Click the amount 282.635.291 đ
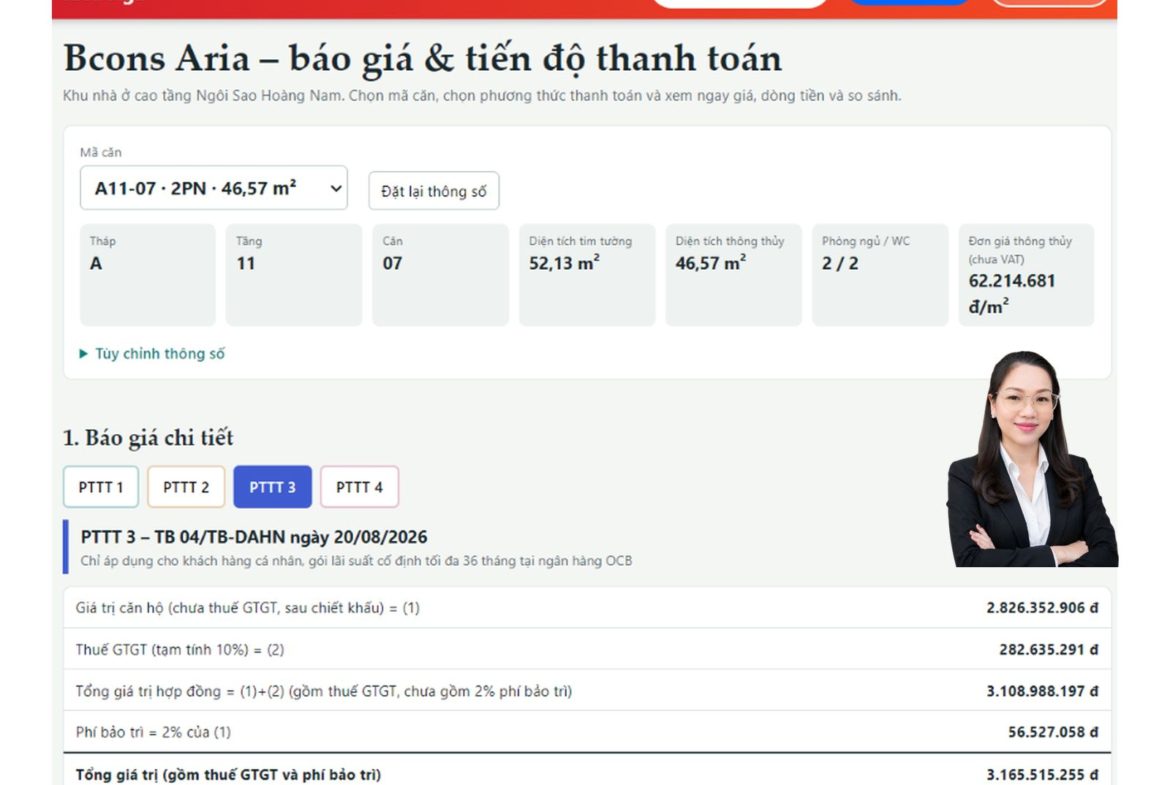 tap(1048, 650)
